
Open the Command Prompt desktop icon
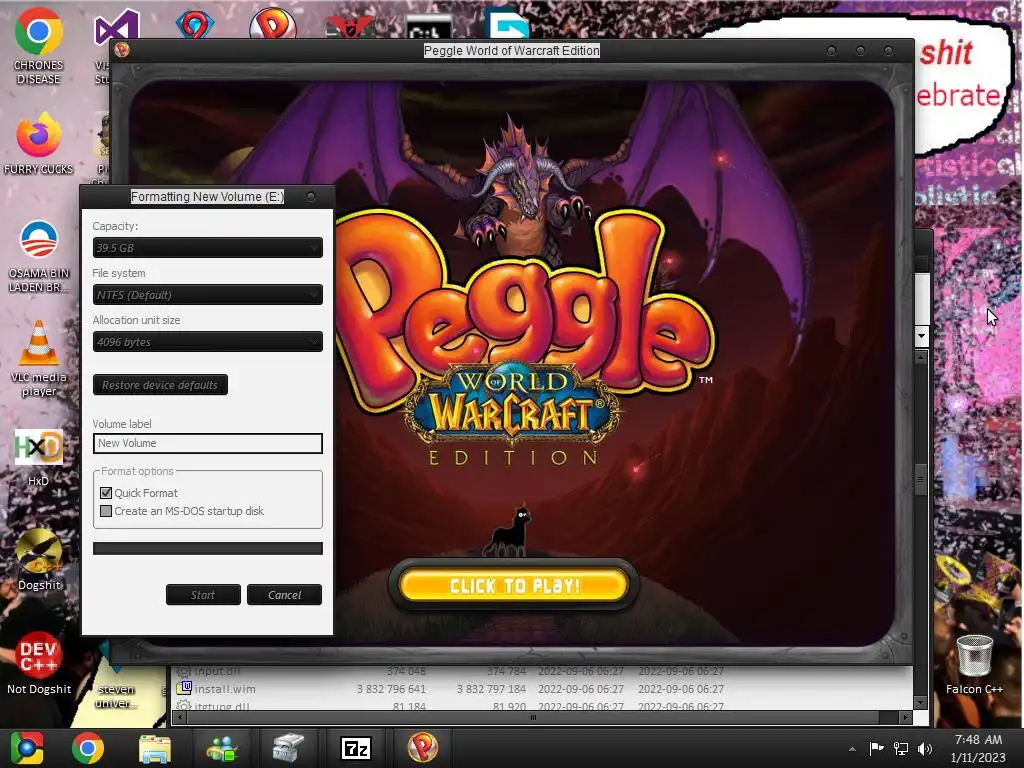pyautogui.click(x=428, y=27)
